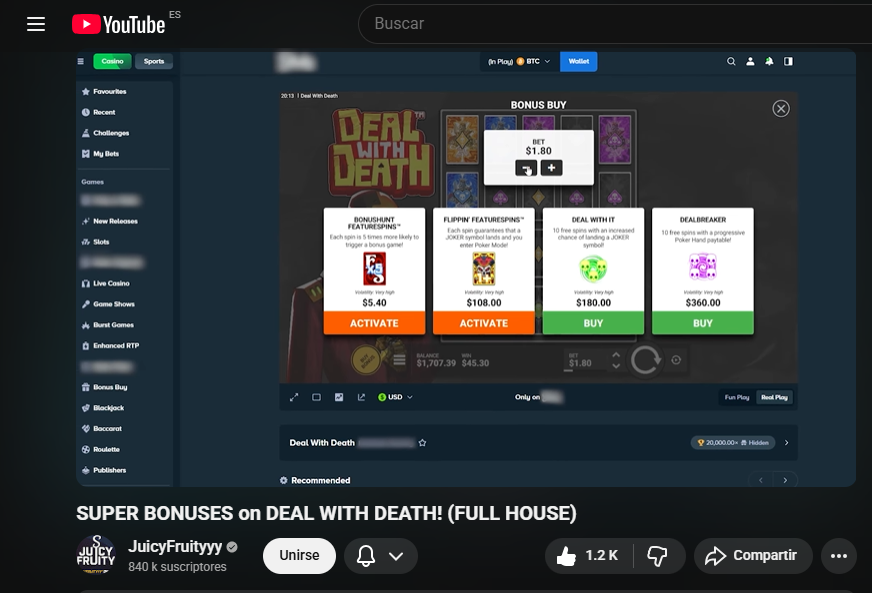
Task: Favourite Deal With Death with star icon
Action: [x=423, y=443]
